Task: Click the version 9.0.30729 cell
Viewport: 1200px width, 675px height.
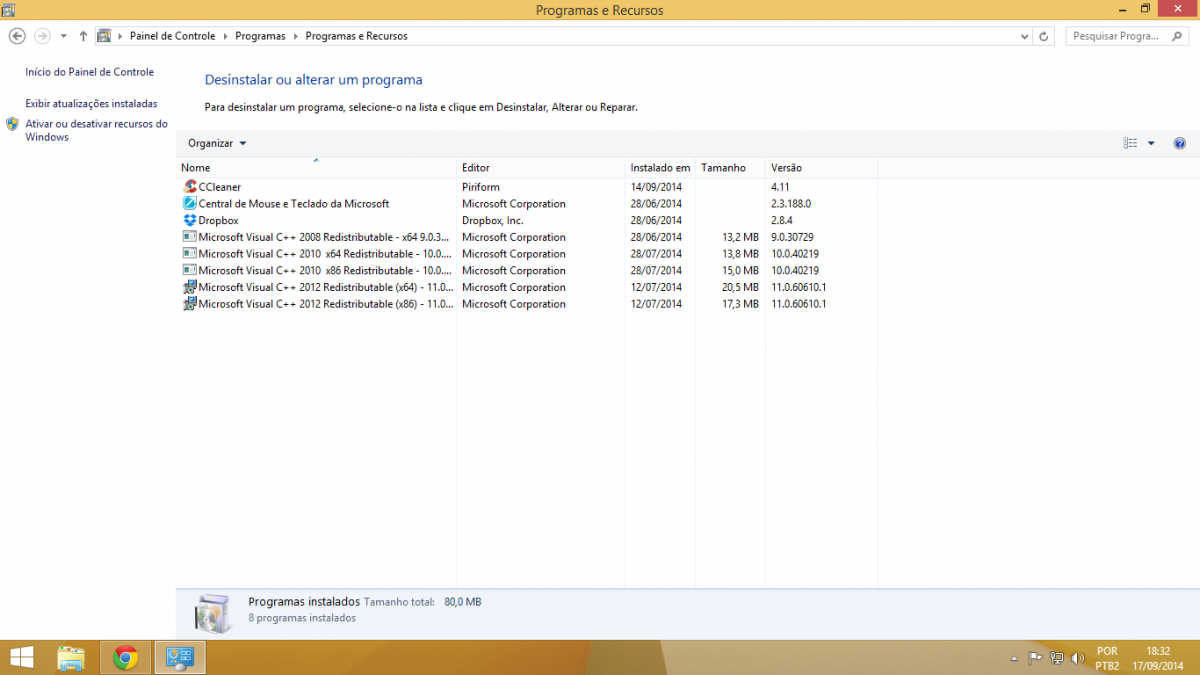Action: click(x=793, y=237)
